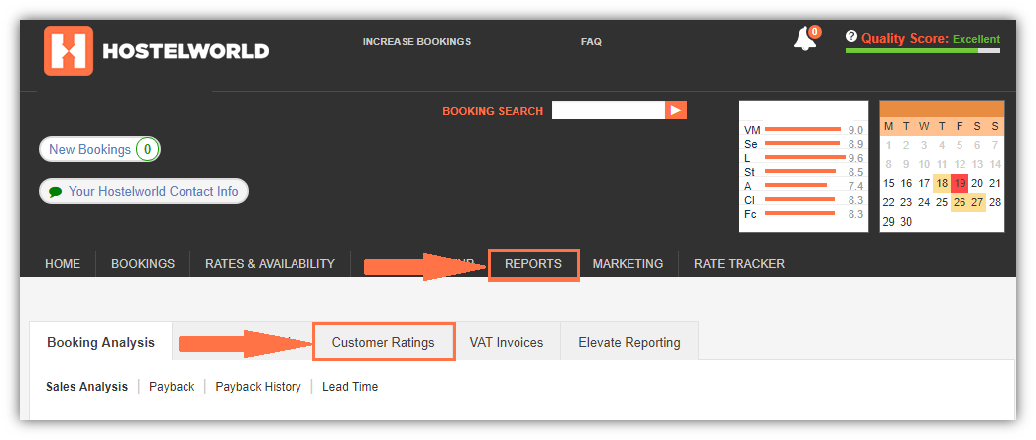Open INCREASE BOOKINGS link
Screen dimensions: 1036x440
pos(417,42)
